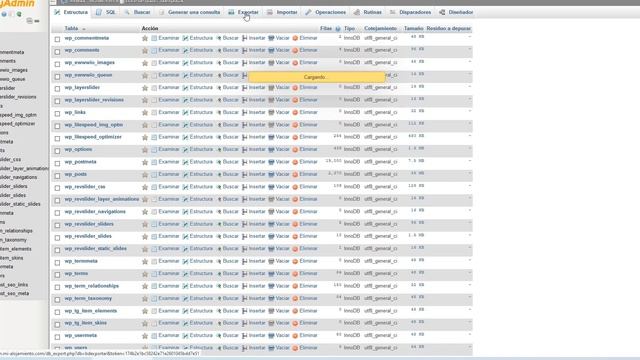Click Vaciar icon in wp_layerslider_revisions row

pyautogui.click(x=271, y=100)
